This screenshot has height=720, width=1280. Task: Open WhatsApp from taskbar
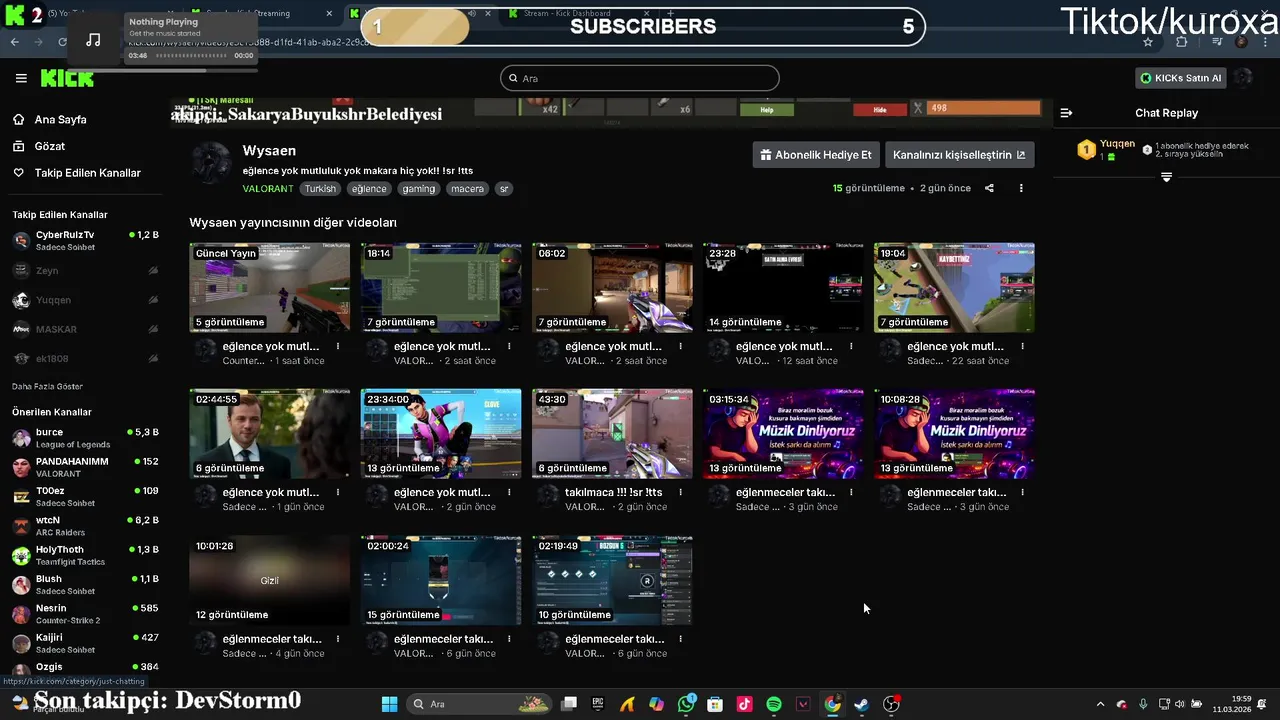686,704
